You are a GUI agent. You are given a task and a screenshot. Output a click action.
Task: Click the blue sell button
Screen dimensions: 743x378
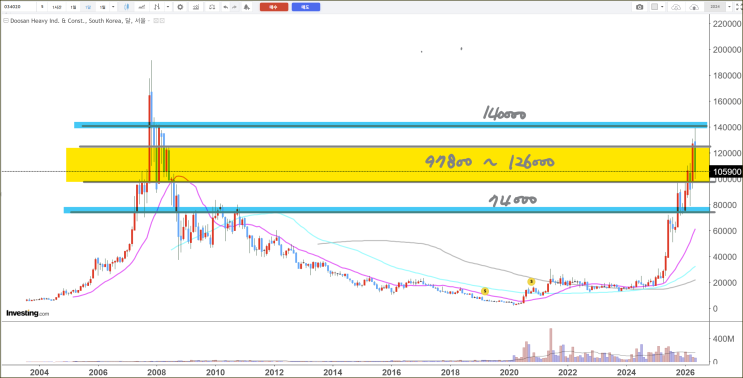coord(306,7)
